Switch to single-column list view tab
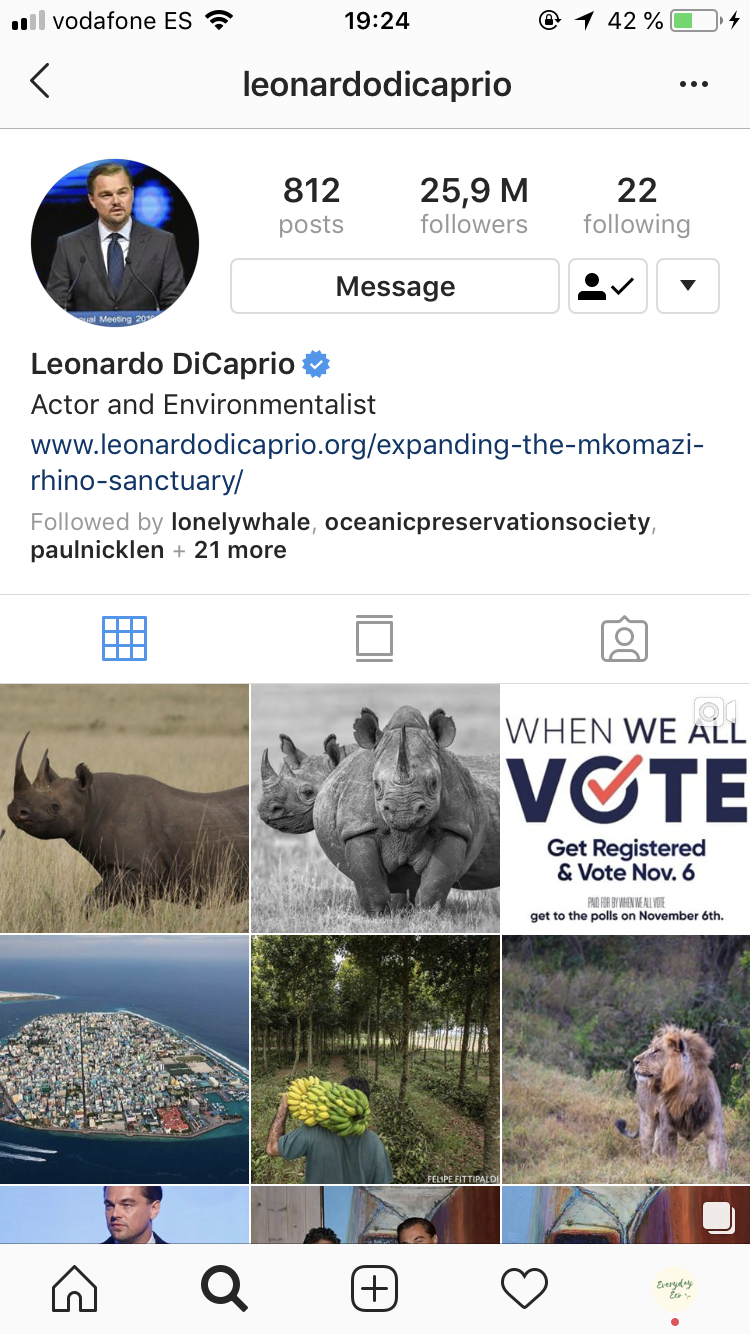The height and width of the screenshot is (1334, 750). 375,639
